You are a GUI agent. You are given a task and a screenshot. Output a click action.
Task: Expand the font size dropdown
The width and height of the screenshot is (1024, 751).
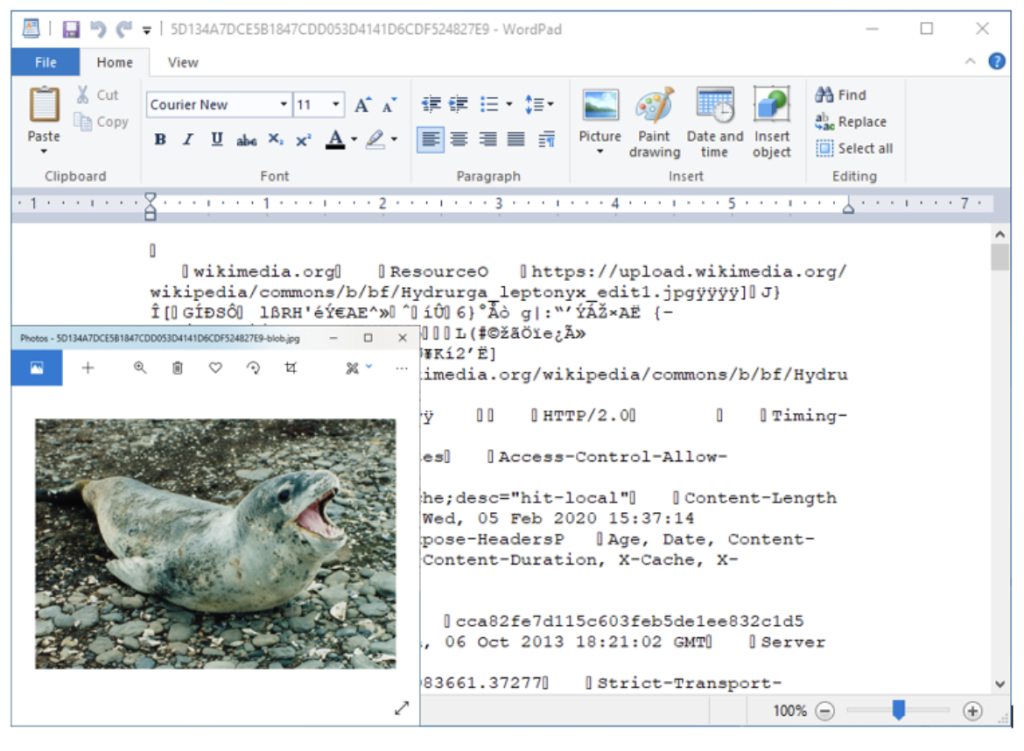point(336,105)
